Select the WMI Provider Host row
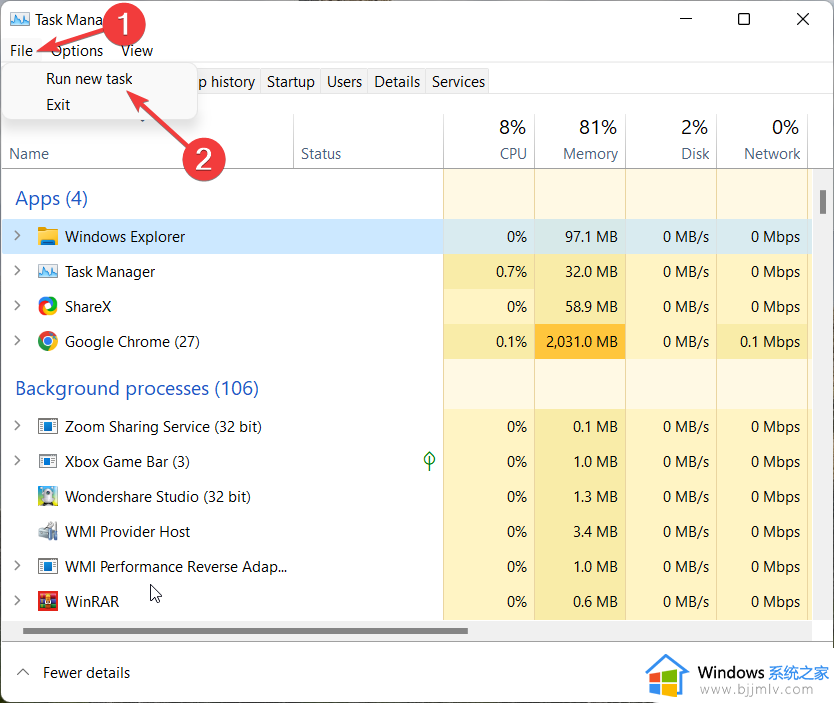This screenshot has height=703, width=834. click(x=407, y=531)
